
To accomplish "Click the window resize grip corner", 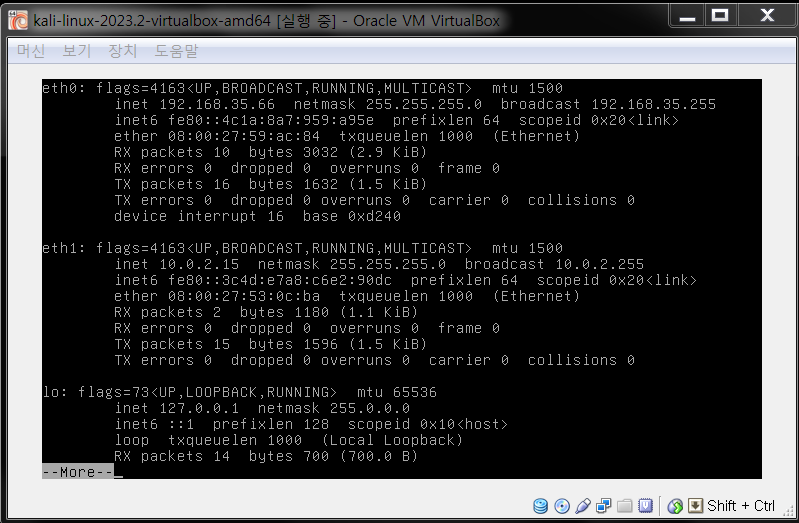I will tap(791, 511).
